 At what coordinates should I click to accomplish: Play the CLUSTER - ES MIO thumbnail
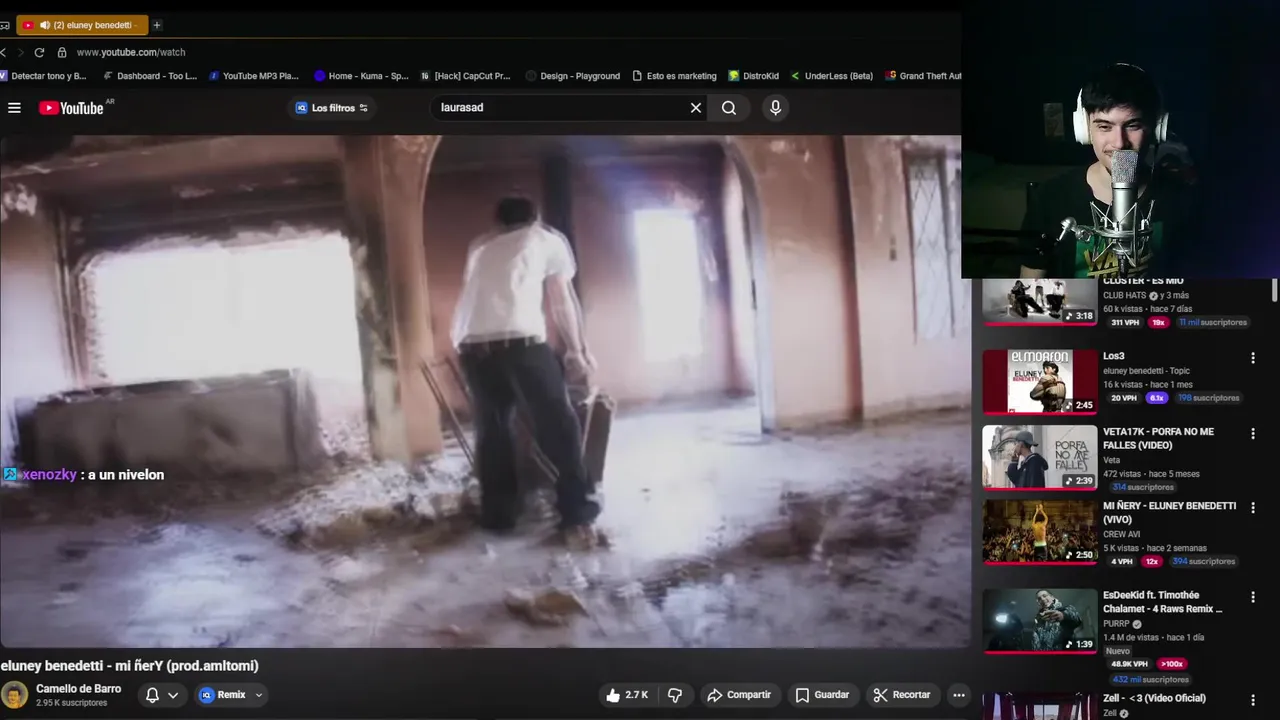tap(1039, 301)
